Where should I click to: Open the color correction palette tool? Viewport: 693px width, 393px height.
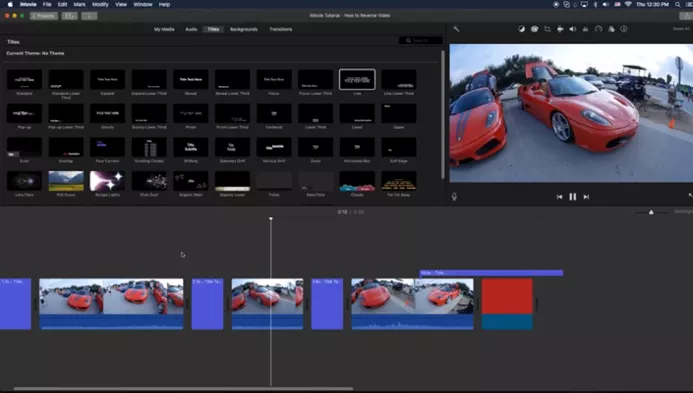pos(534,29)
